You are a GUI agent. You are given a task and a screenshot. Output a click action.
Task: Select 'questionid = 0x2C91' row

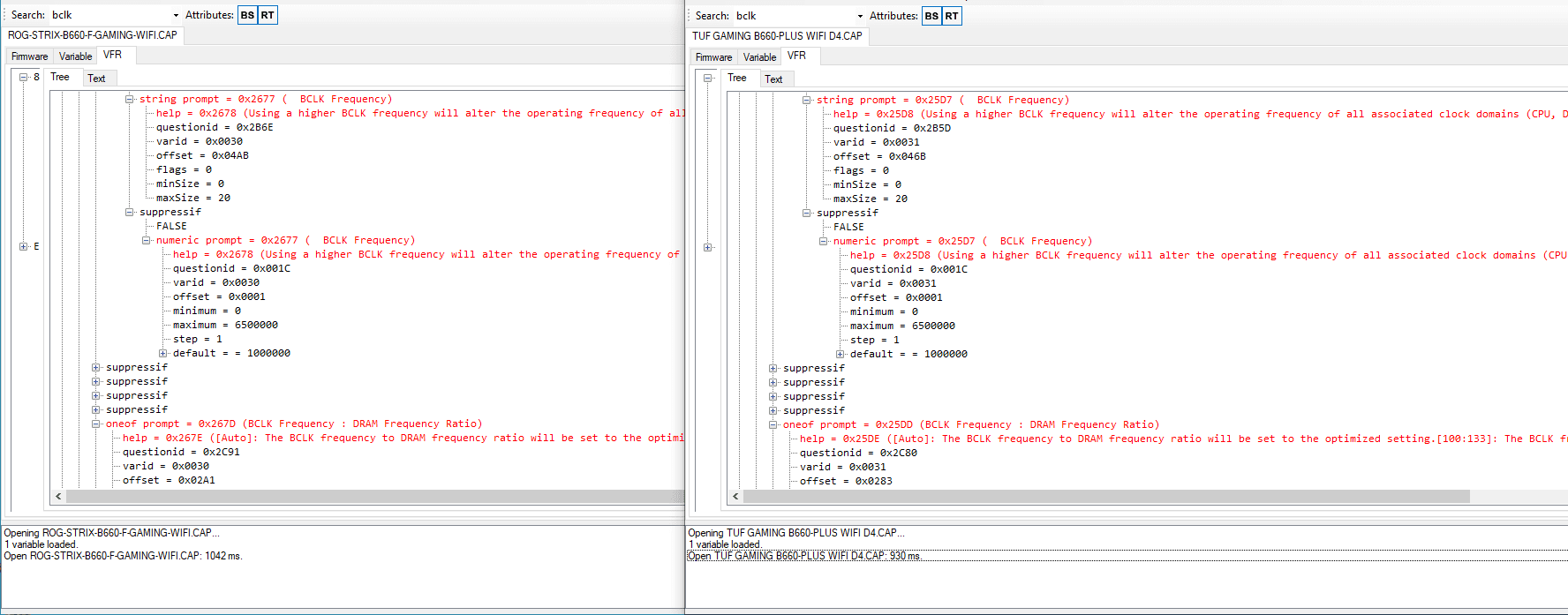(181, 452)
